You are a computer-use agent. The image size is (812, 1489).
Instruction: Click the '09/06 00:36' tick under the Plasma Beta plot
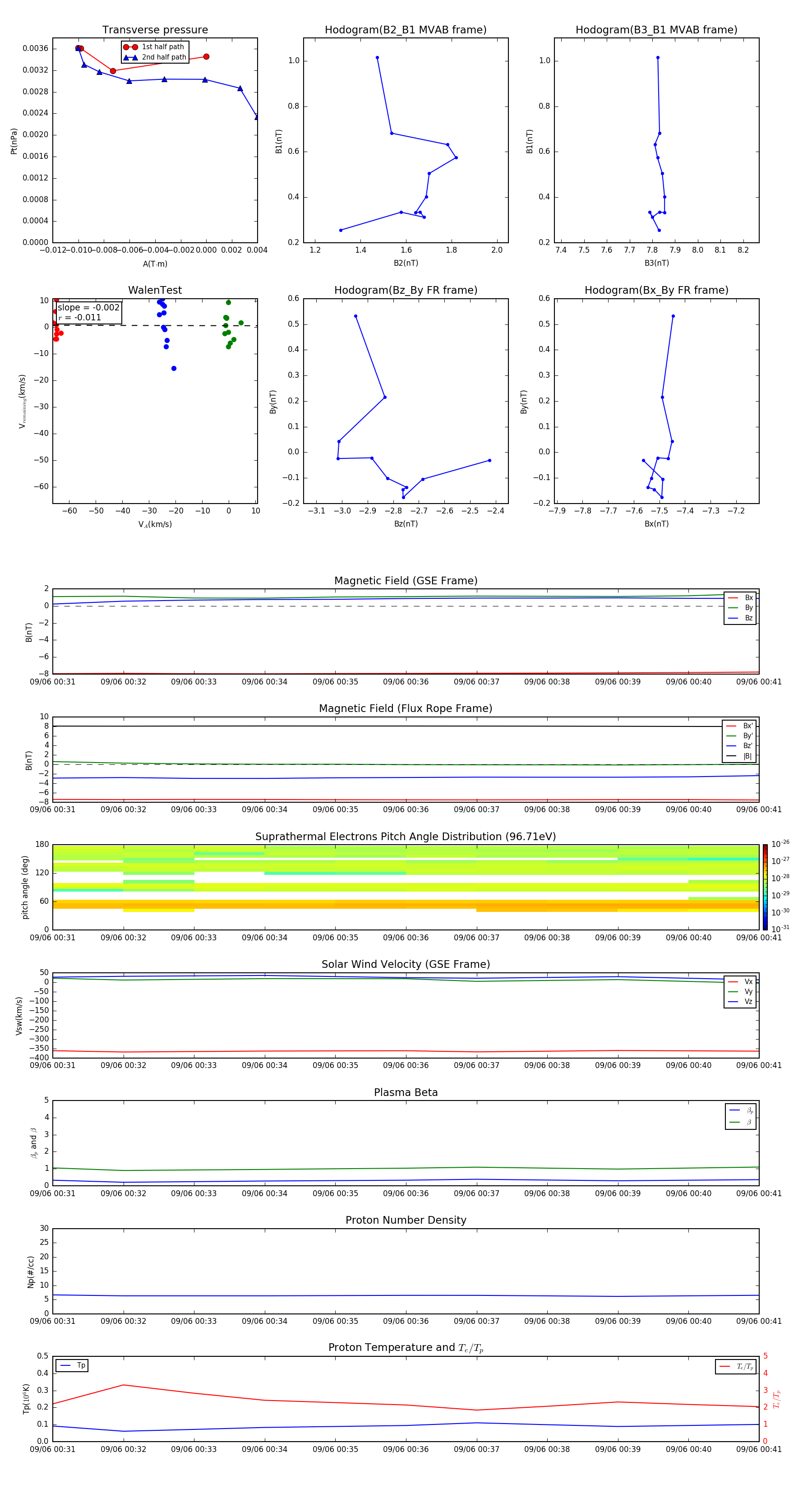point(406,1193)
